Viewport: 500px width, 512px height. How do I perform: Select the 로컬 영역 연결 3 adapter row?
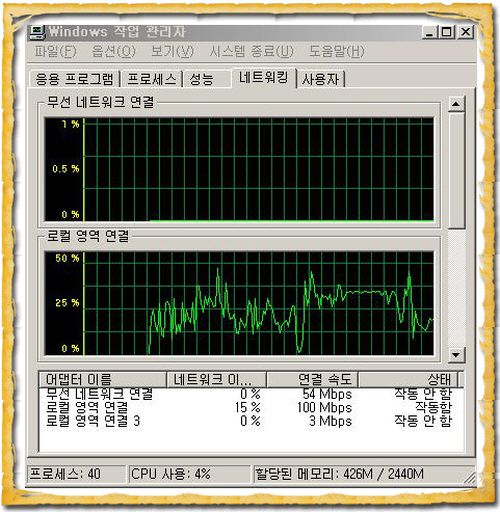click(251, 421)
